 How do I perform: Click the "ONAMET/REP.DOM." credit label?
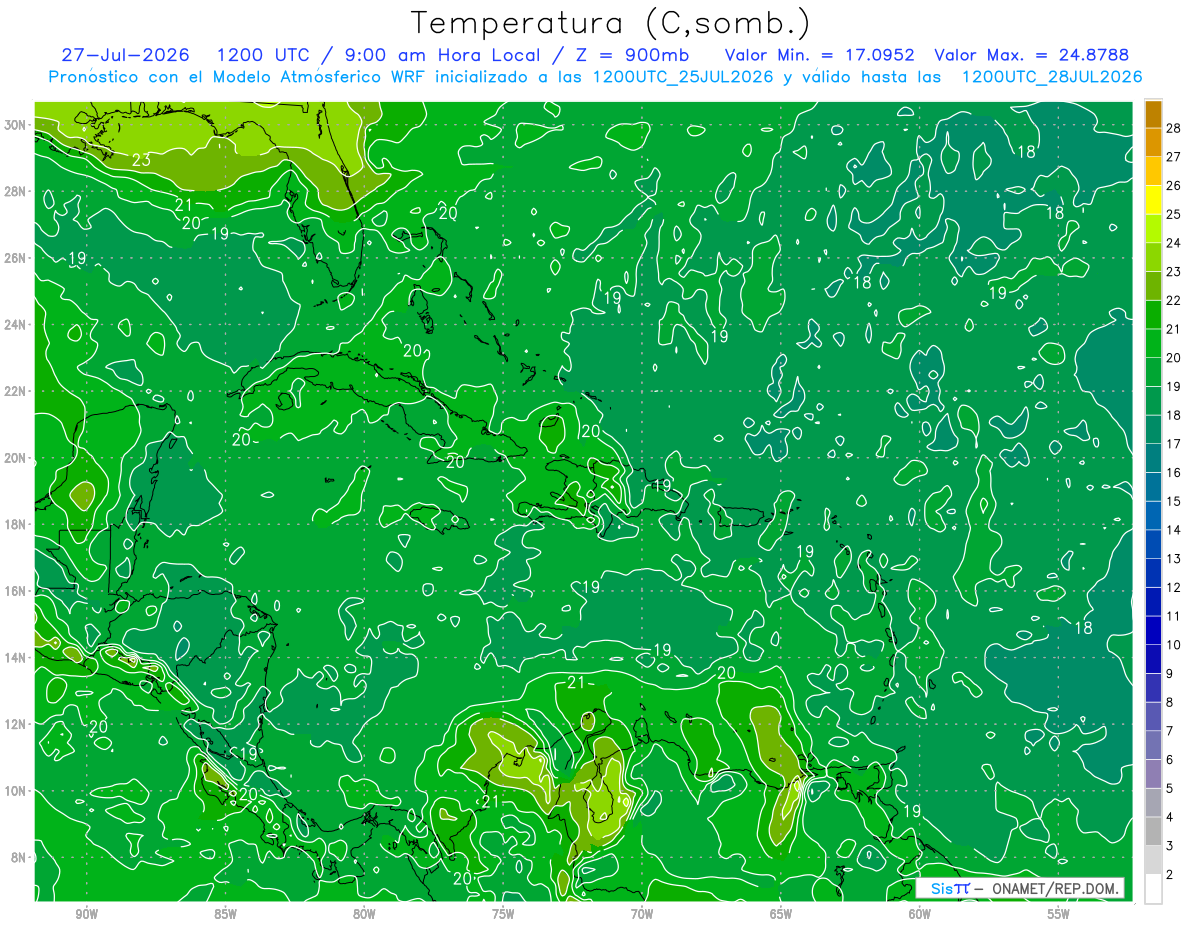point(1054,888)
